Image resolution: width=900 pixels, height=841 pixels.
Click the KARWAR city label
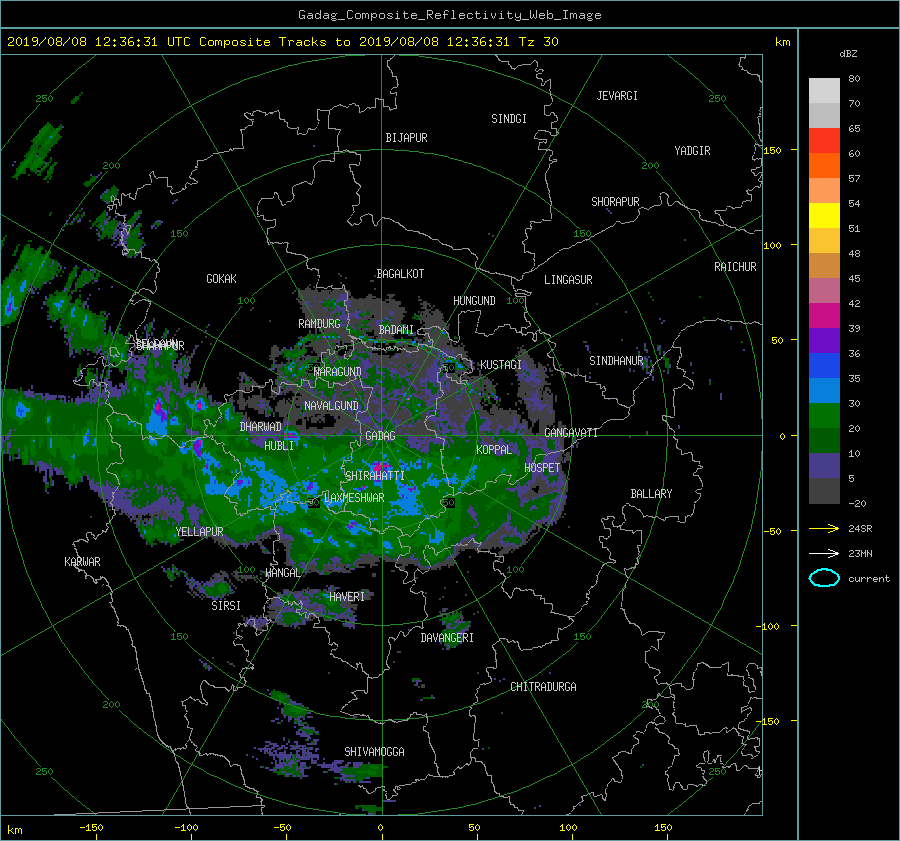(x=82, y=562)
